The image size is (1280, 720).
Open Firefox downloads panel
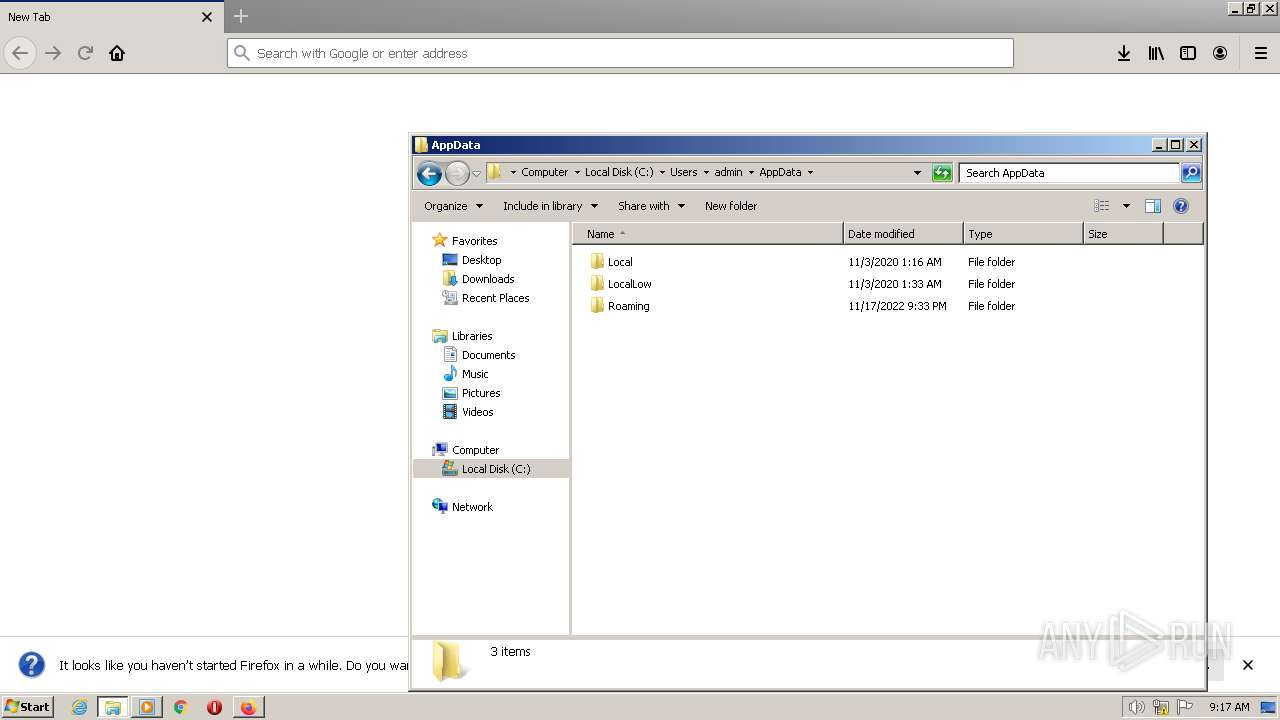pyautogui.click(x=1124, y=53)
